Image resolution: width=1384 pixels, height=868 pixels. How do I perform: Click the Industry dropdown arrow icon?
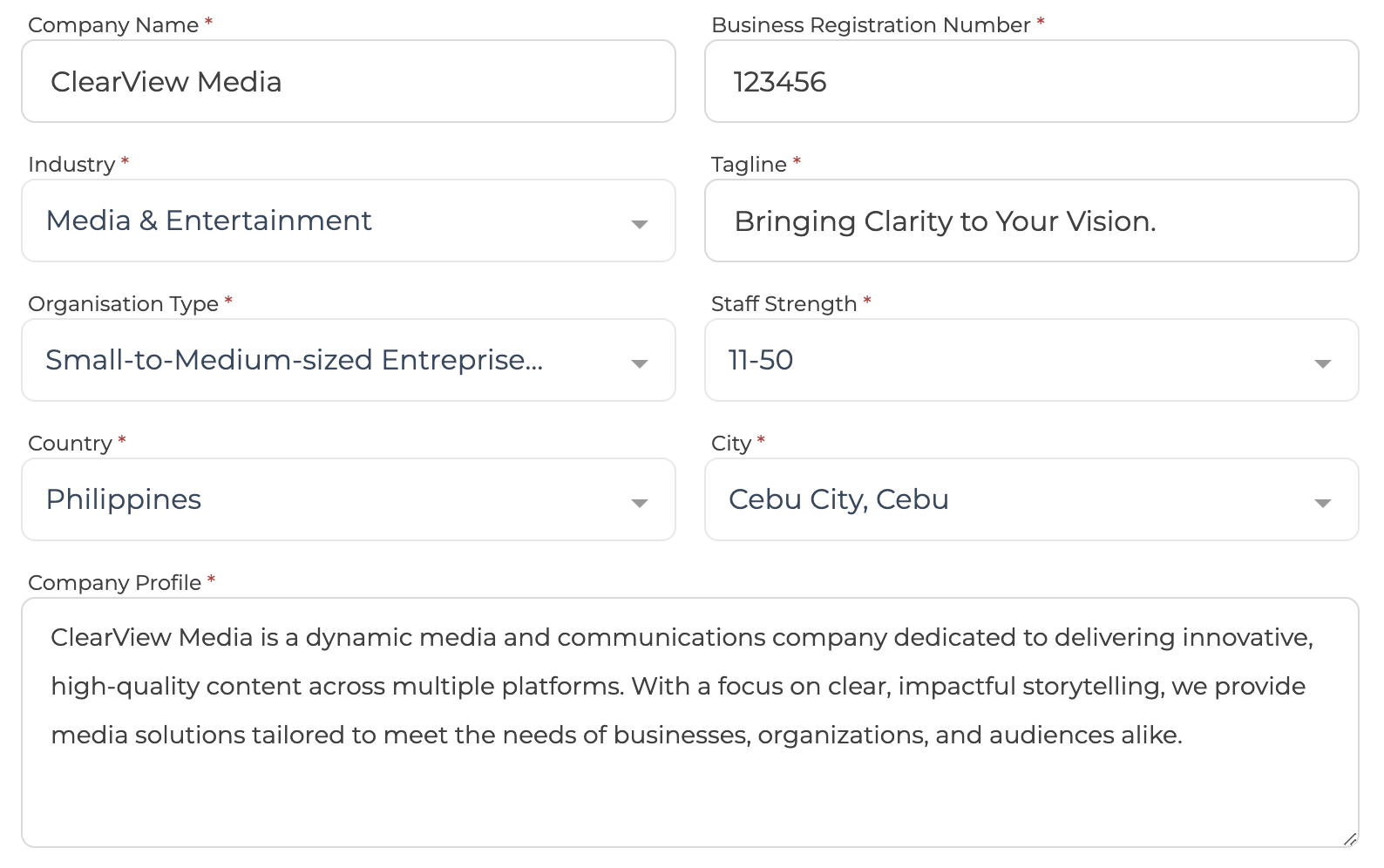tap(639, 224)
